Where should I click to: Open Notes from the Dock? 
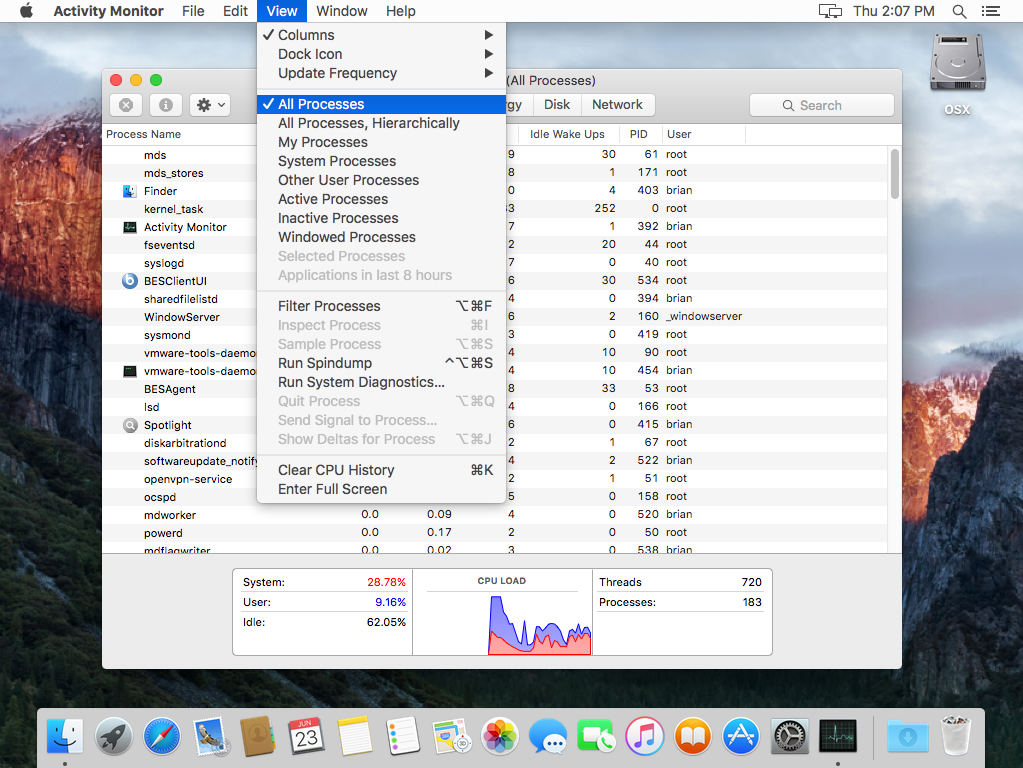354,736
